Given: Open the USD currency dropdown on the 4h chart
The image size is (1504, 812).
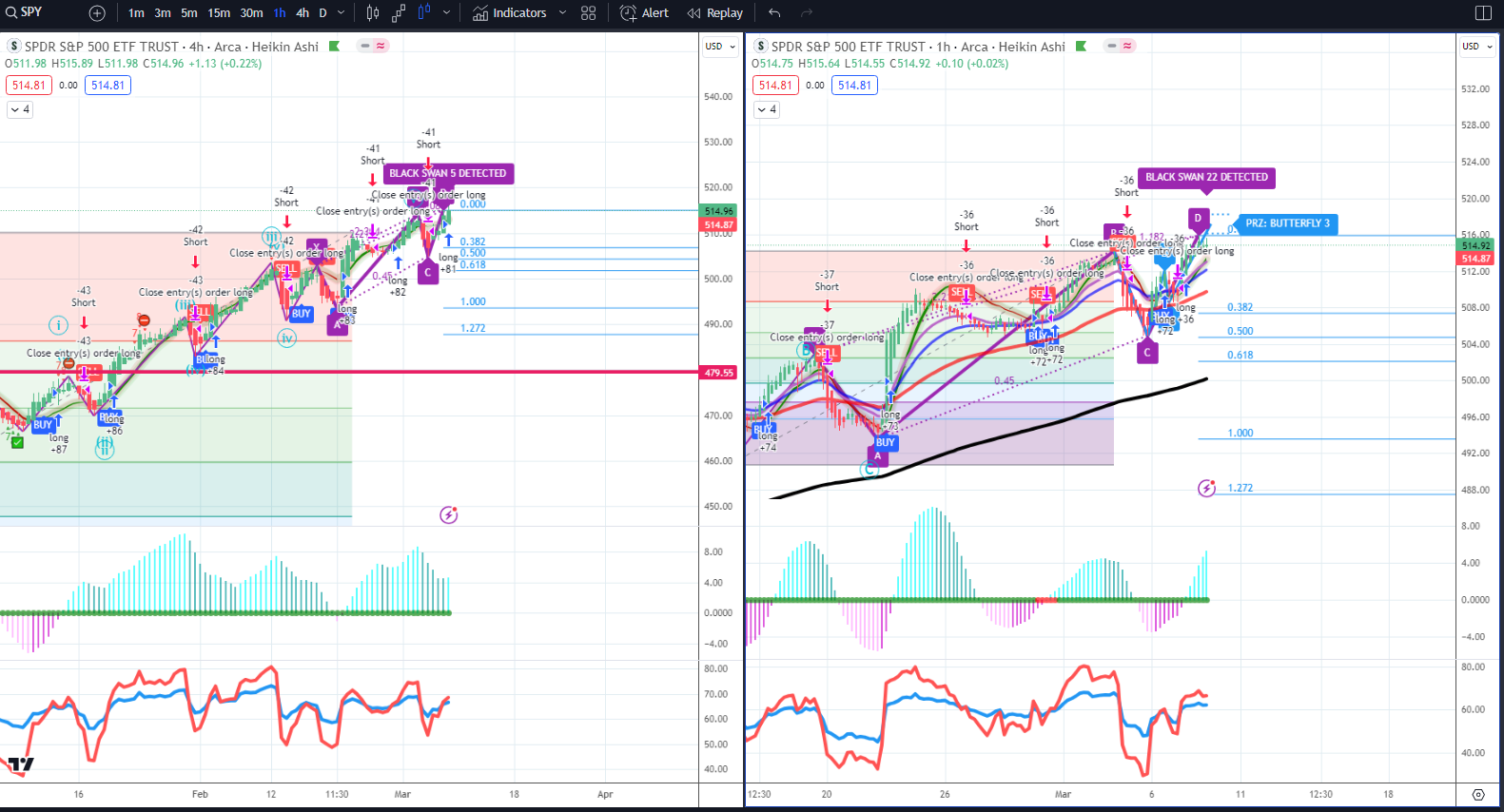Looking at the screenshot, I should pyautogui.click(x=719, y=46).
